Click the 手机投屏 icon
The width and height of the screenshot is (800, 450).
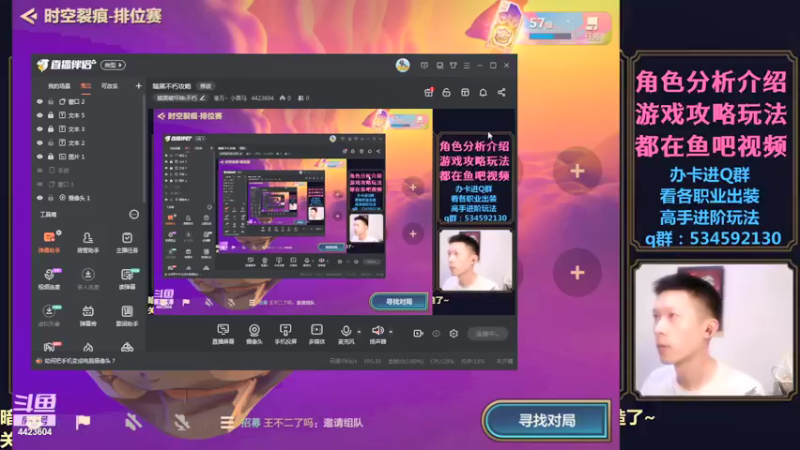point(285,334)
